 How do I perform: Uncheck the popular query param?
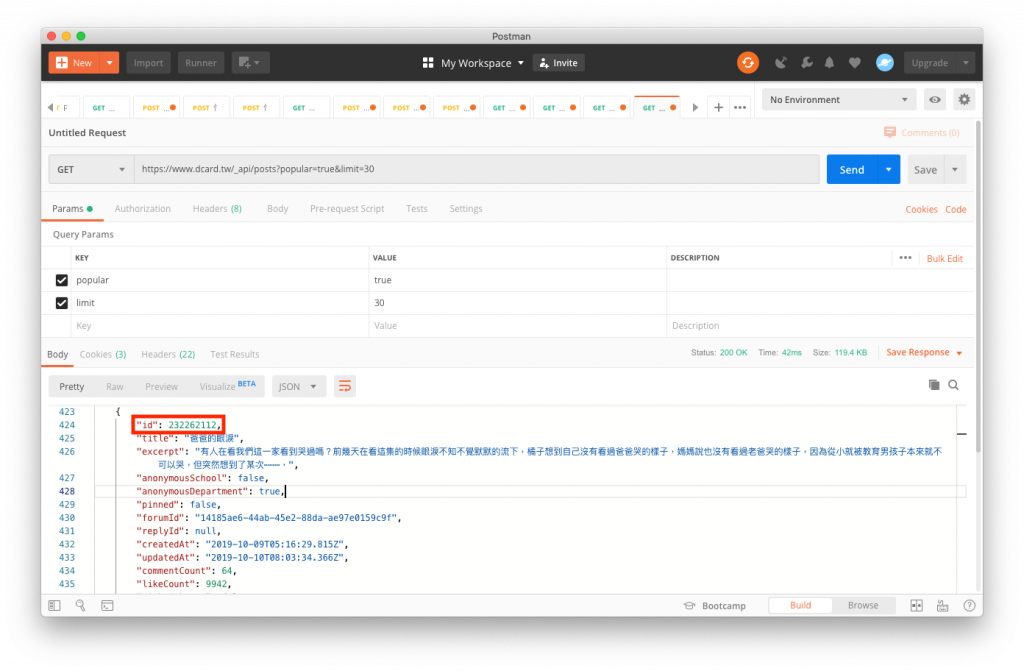[x=61, y=280]
